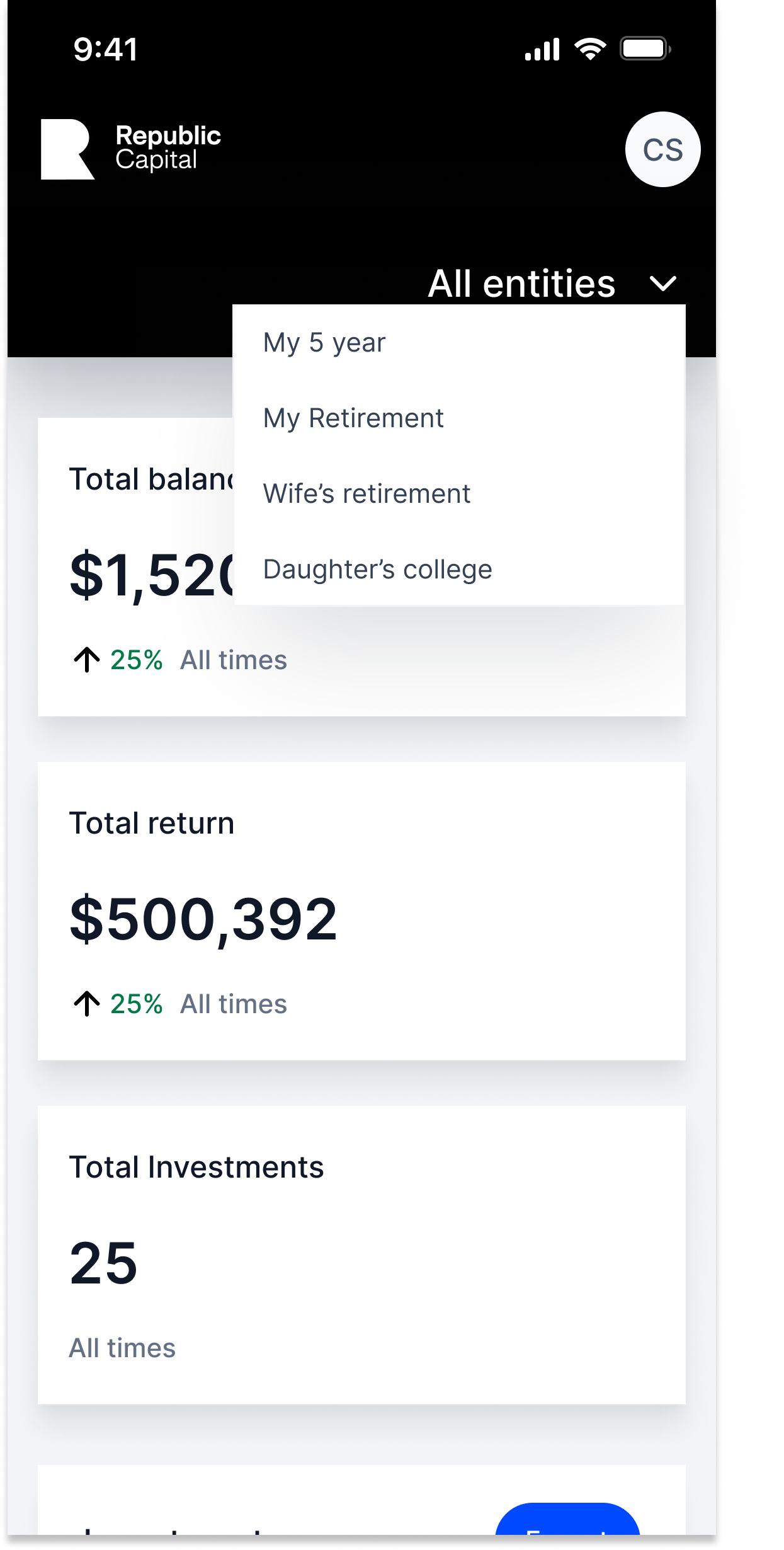Click the Republic Capital R logo
Image resolution: width=784 pixels, height=1550 pixels.
[x=67, y=149]
